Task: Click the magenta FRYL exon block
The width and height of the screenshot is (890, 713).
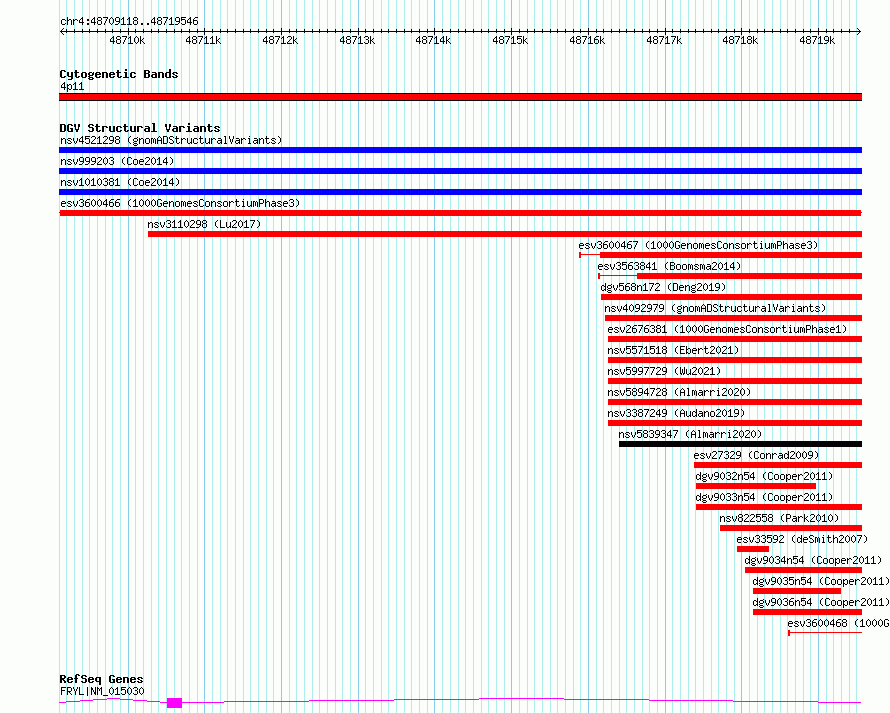Action: click(174, 703)
